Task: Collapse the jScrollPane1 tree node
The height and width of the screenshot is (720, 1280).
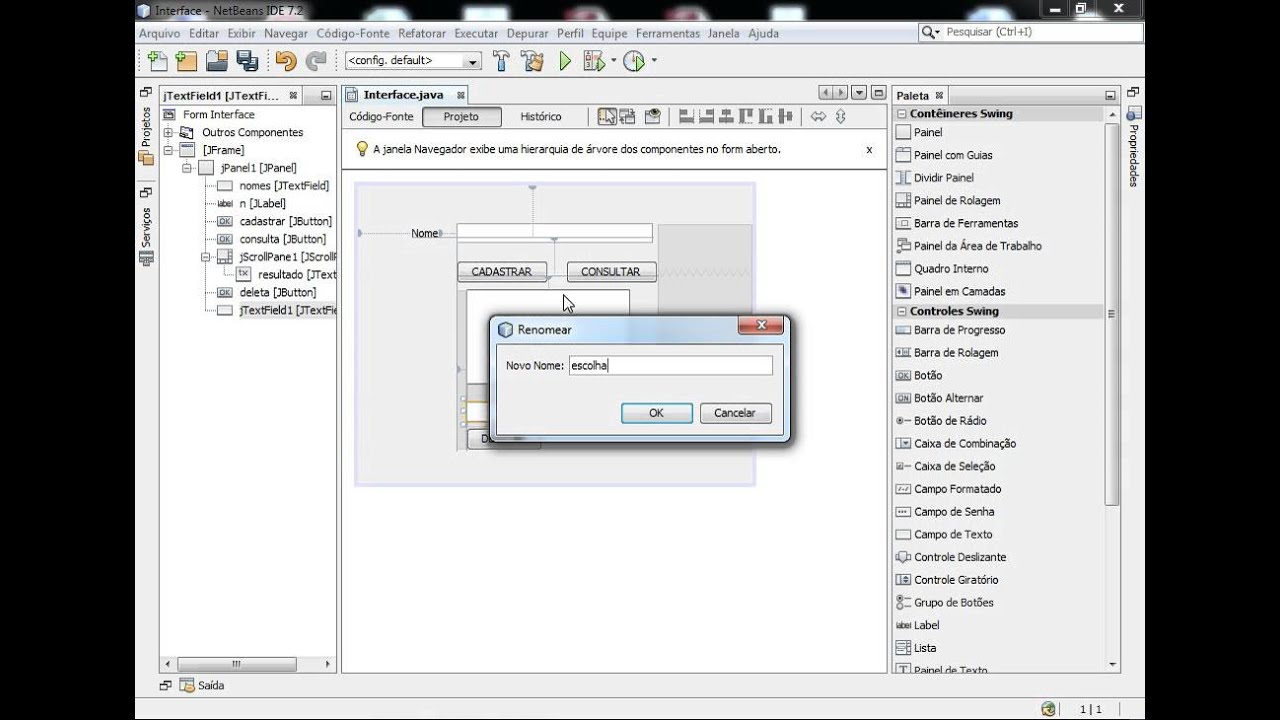Action: click(x=205, y=257)
